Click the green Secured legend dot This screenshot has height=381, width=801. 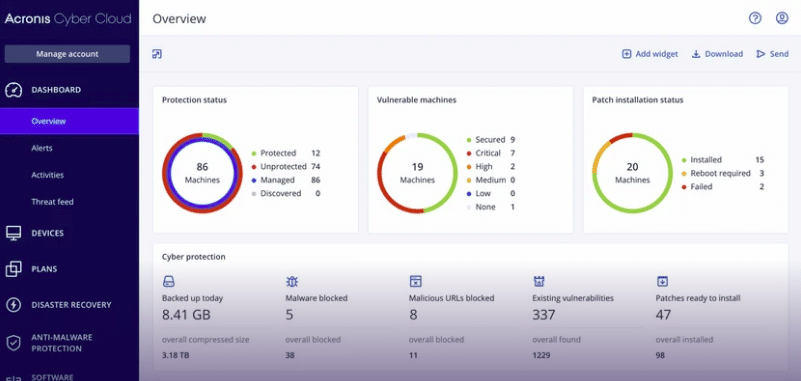468,140
